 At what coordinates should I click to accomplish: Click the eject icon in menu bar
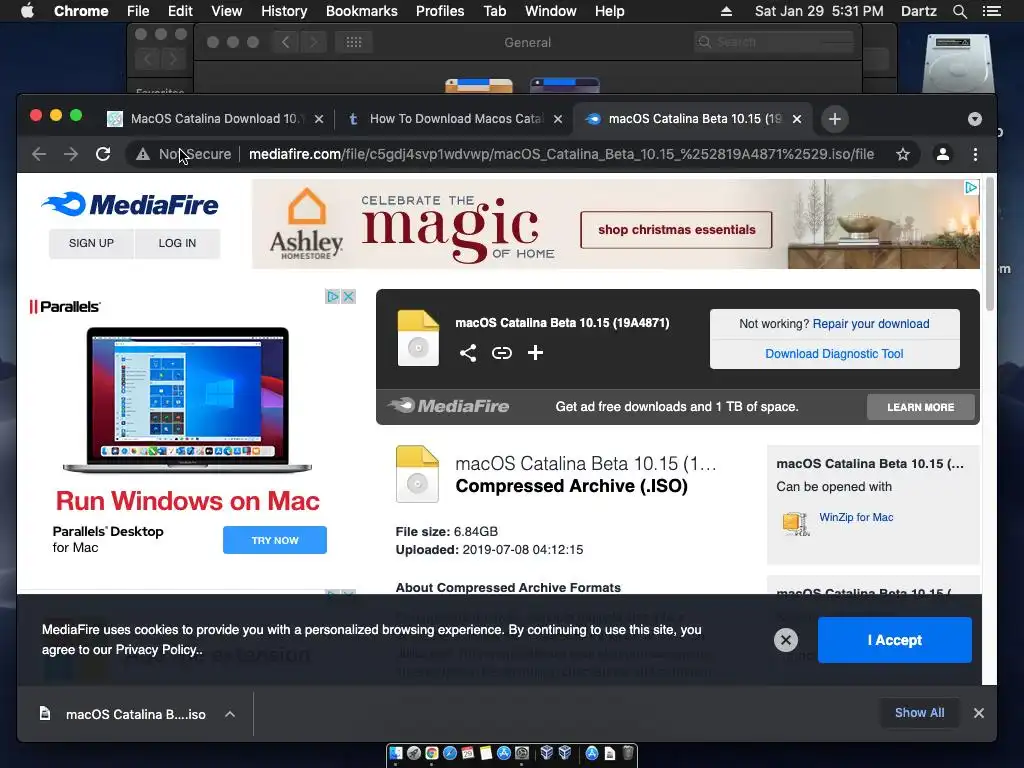point(726,11)
